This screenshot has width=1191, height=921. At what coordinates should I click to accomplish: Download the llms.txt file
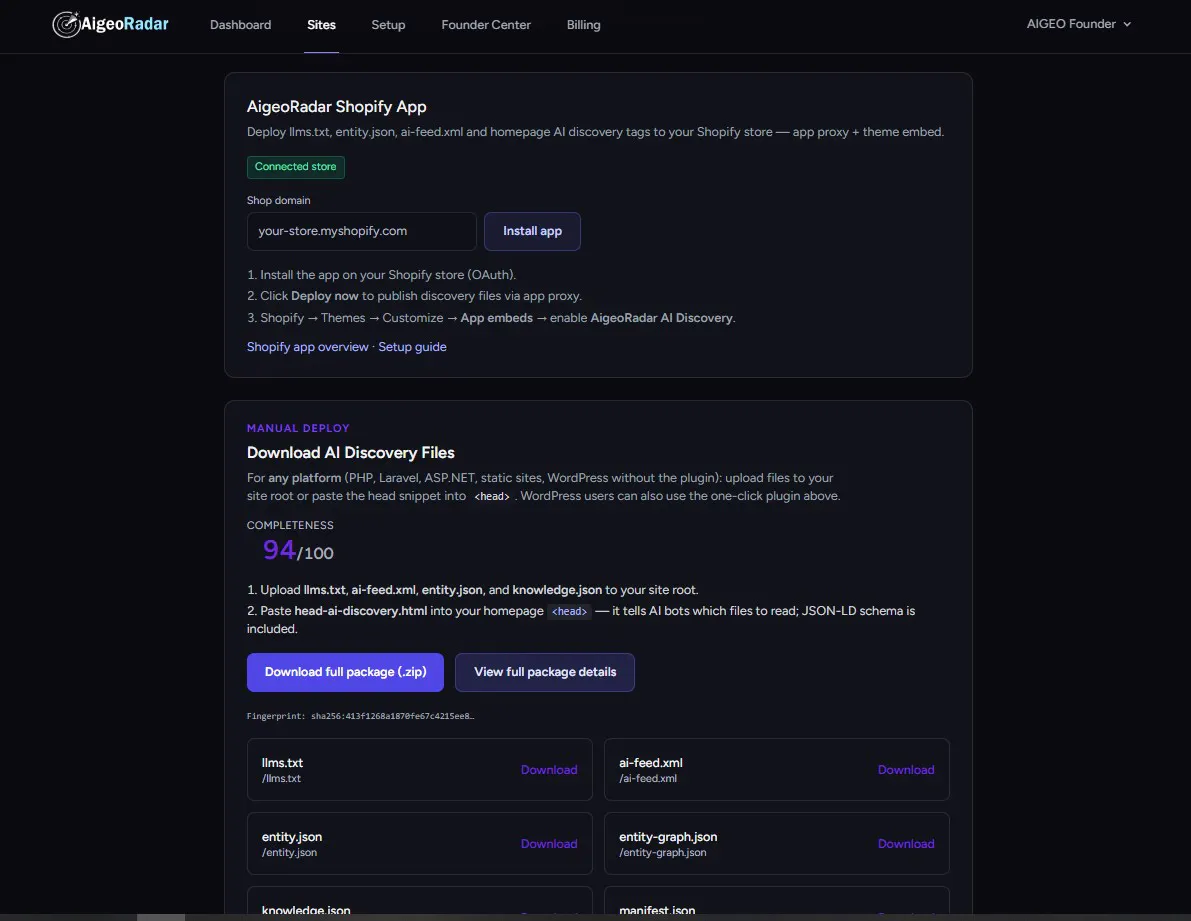coord(549,770)
